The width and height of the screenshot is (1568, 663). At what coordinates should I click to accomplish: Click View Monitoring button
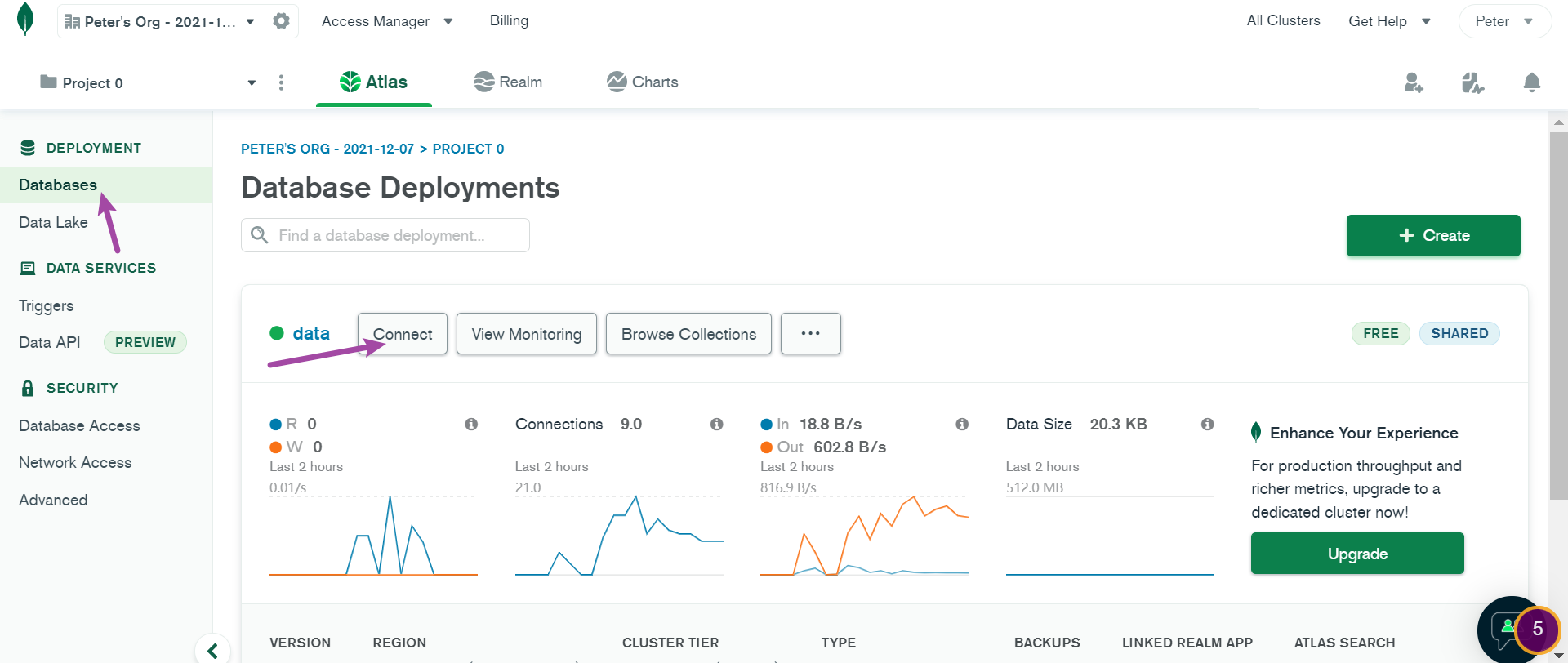pos(527,333)
